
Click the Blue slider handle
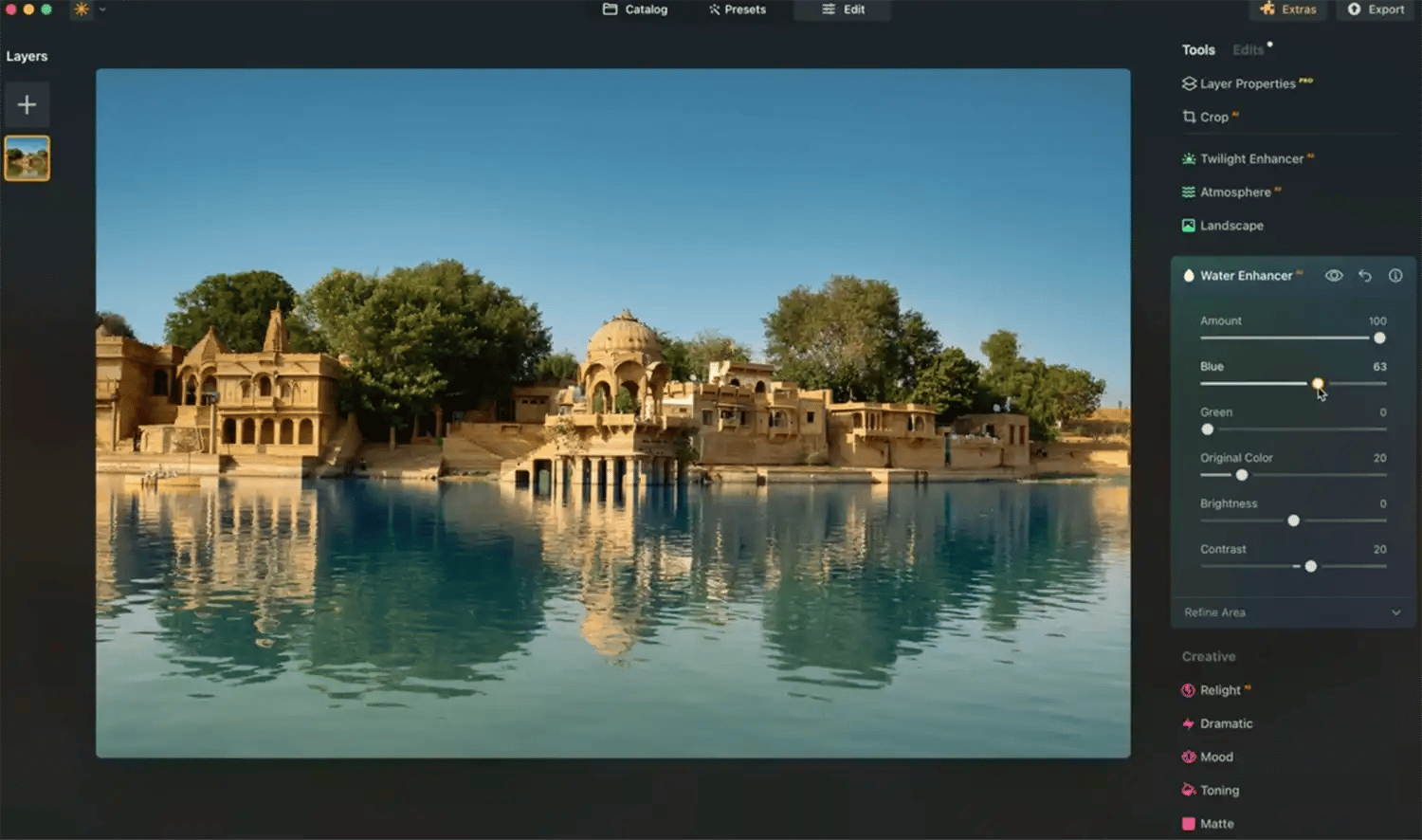point(1318,384)
